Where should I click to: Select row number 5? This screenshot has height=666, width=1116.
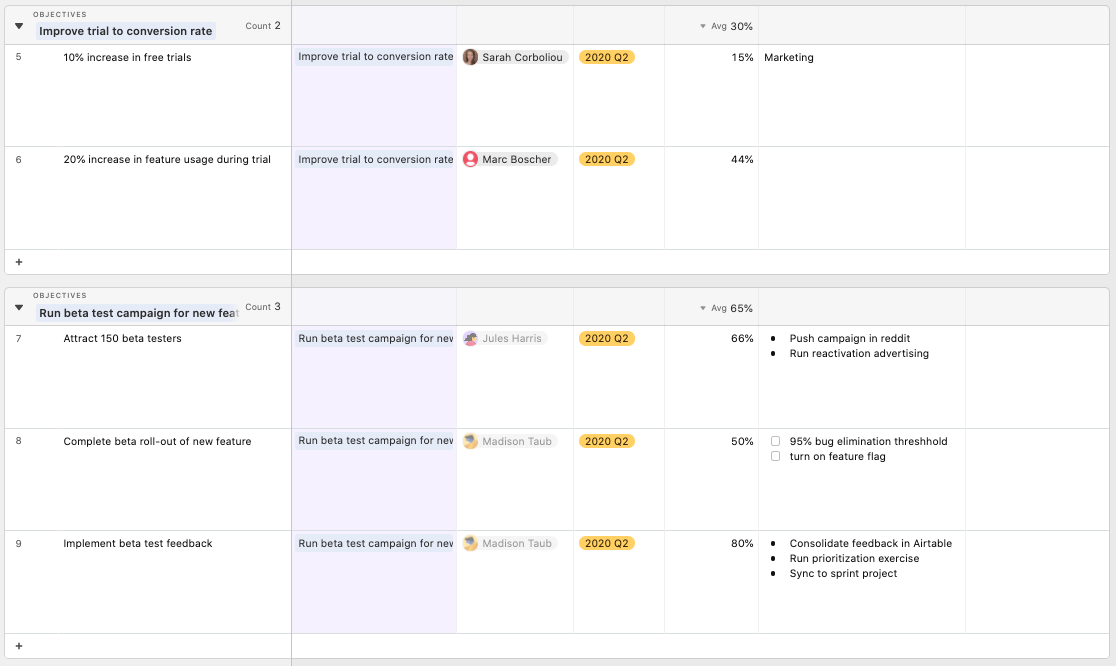[x=19, y=57]
